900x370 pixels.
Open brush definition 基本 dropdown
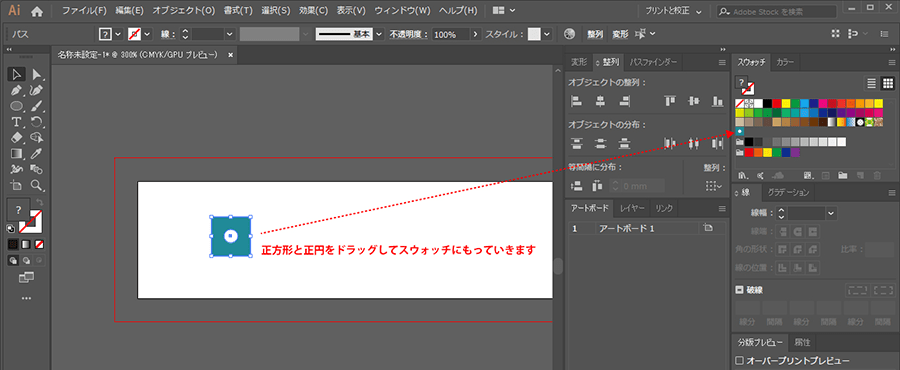tap(379, 34)
